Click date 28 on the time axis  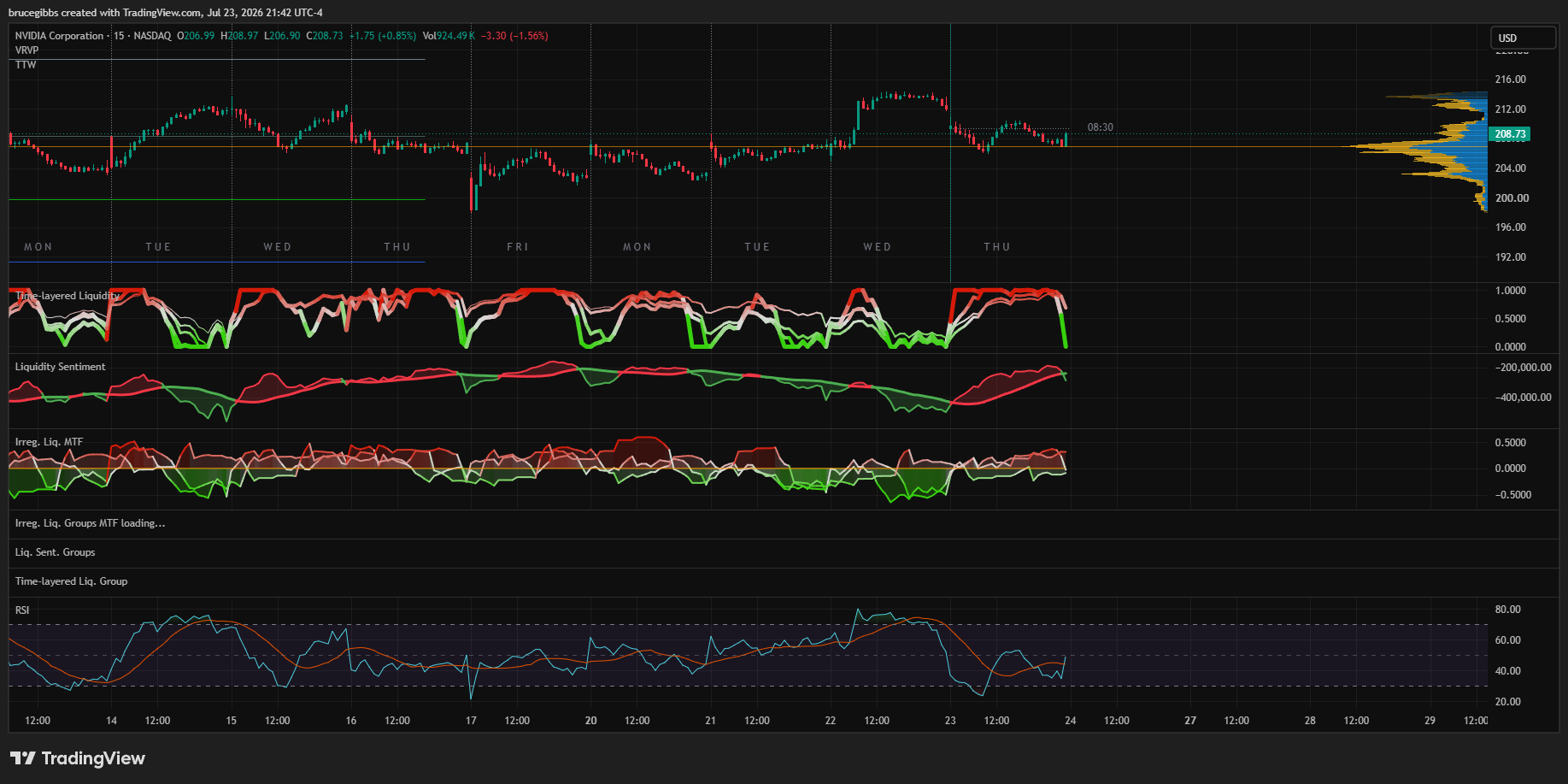pyautogui.click(x=1310, y=721)
